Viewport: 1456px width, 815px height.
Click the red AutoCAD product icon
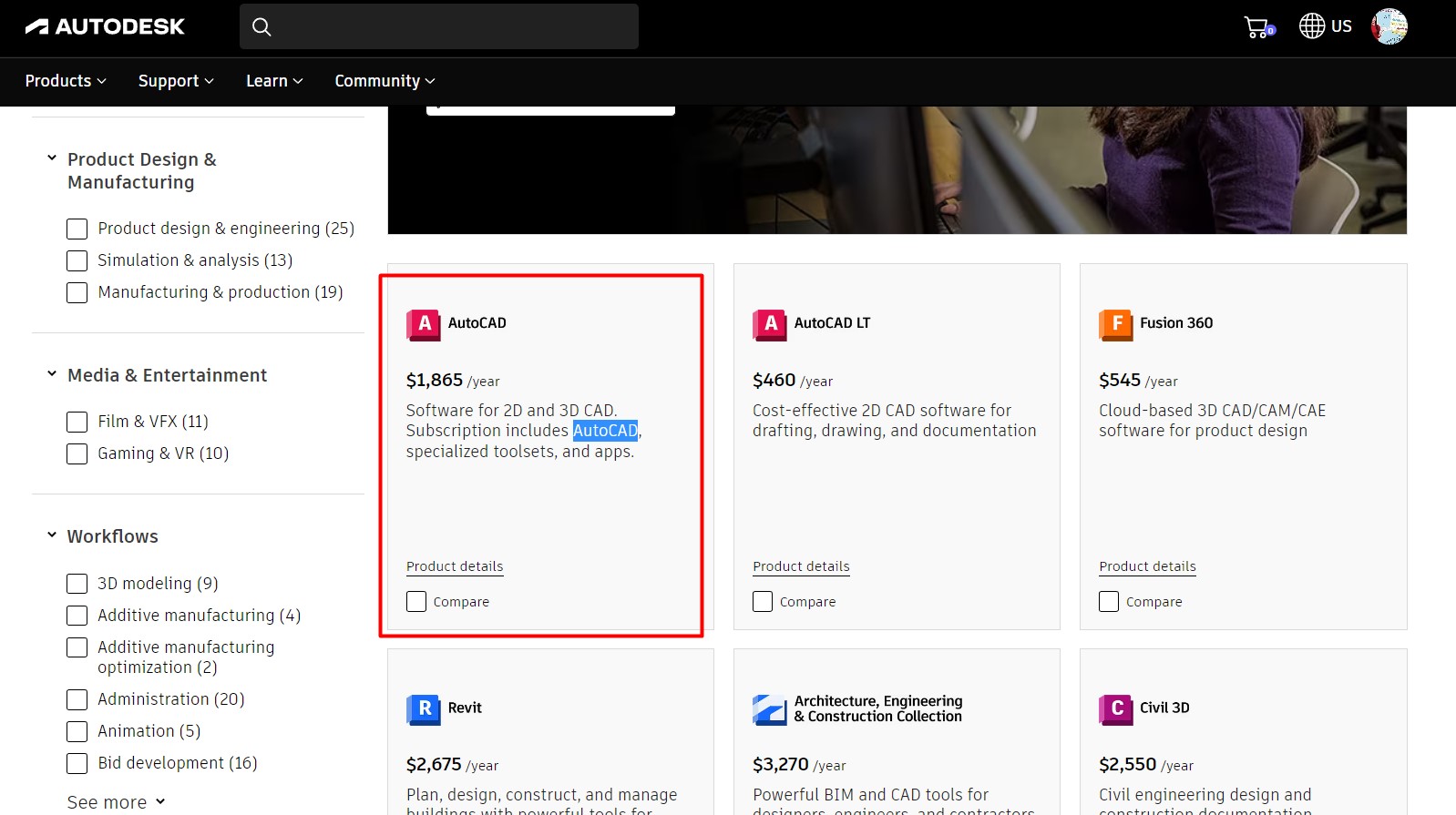[x=423, y=324]
